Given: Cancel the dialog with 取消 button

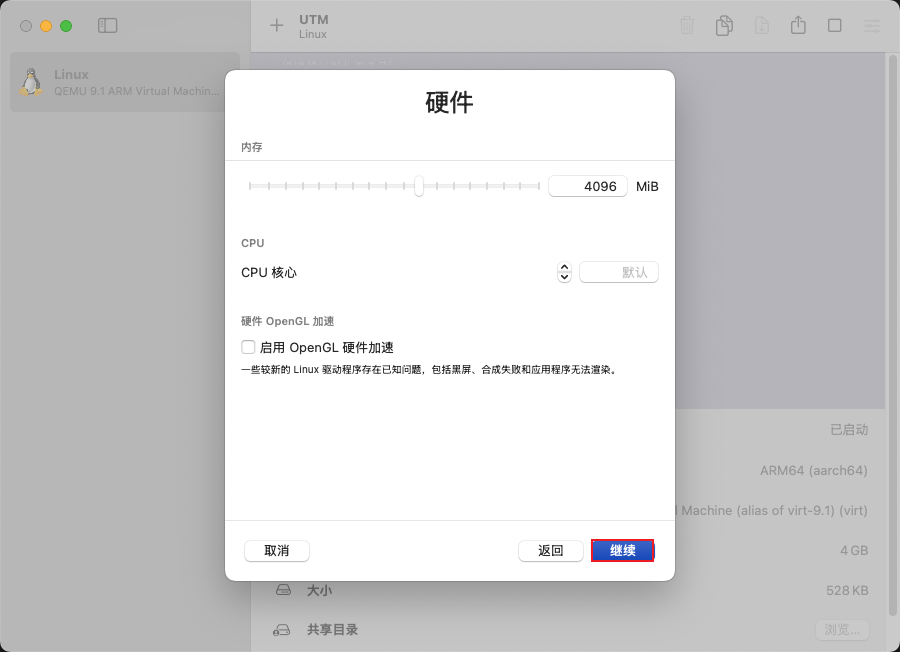Looking at the screenshot, I should pyautogui.click(x=276, y=550).
